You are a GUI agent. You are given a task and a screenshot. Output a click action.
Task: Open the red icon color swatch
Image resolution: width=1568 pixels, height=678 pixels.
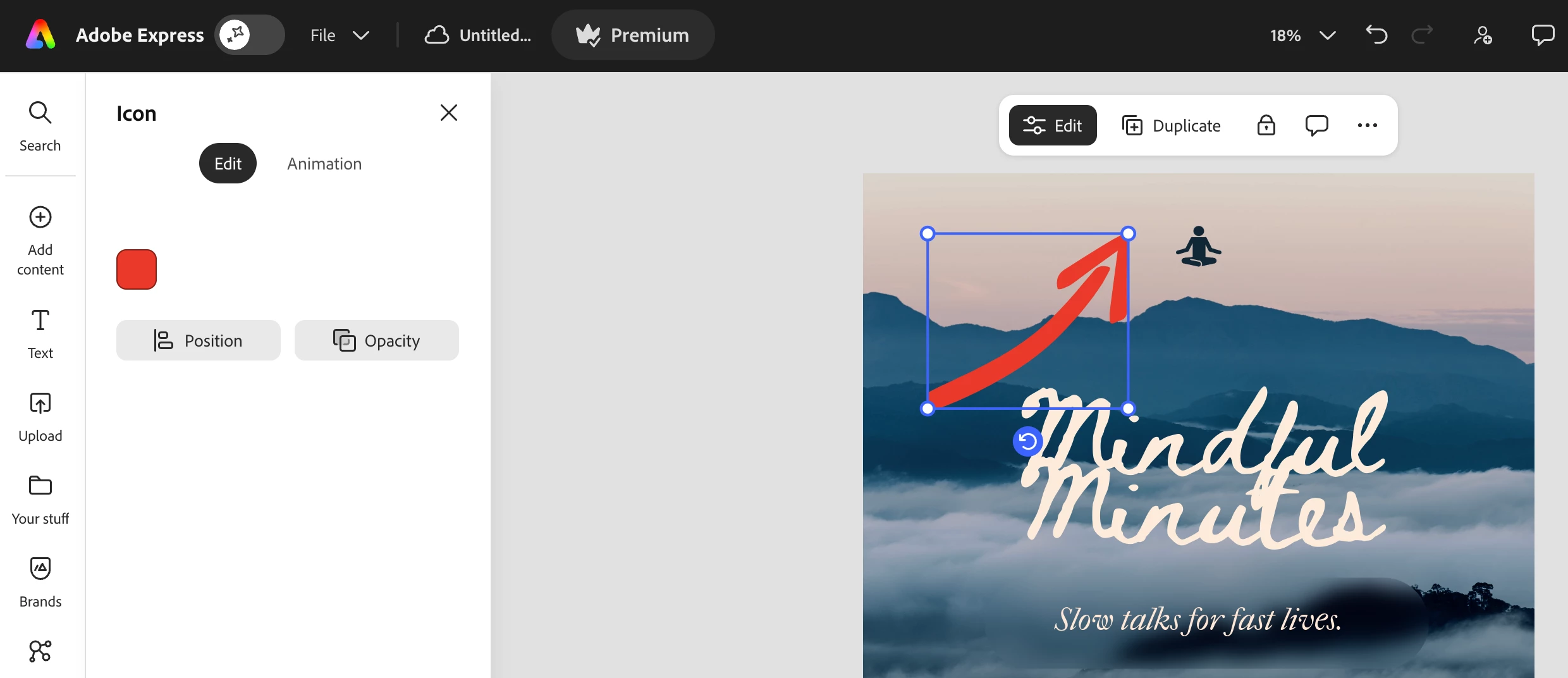coord(137,269)
